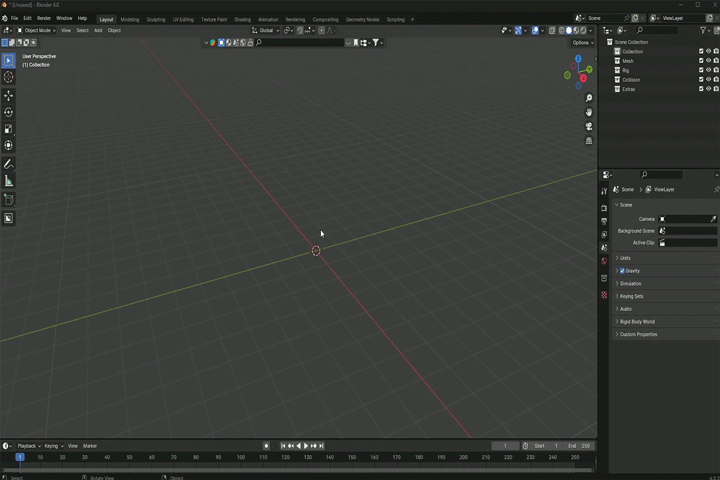Switch to the Sculpting workspace tab
Viewport: 720px width, 480px height.
156,19
